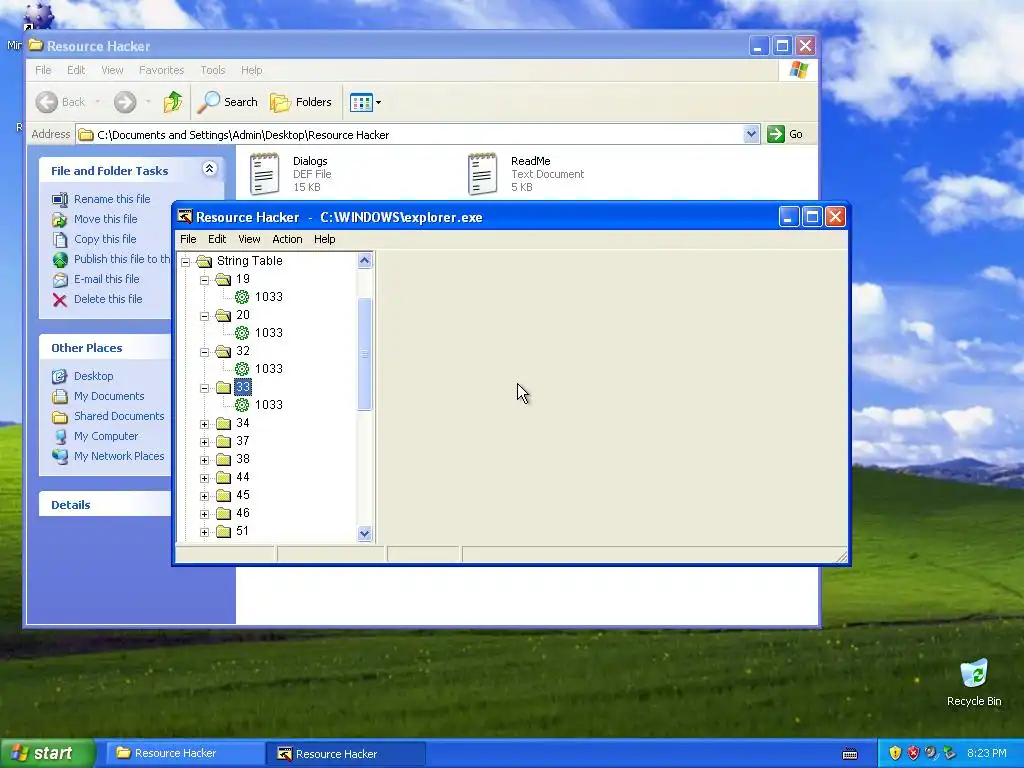Select the folder icon for 34

223,423
